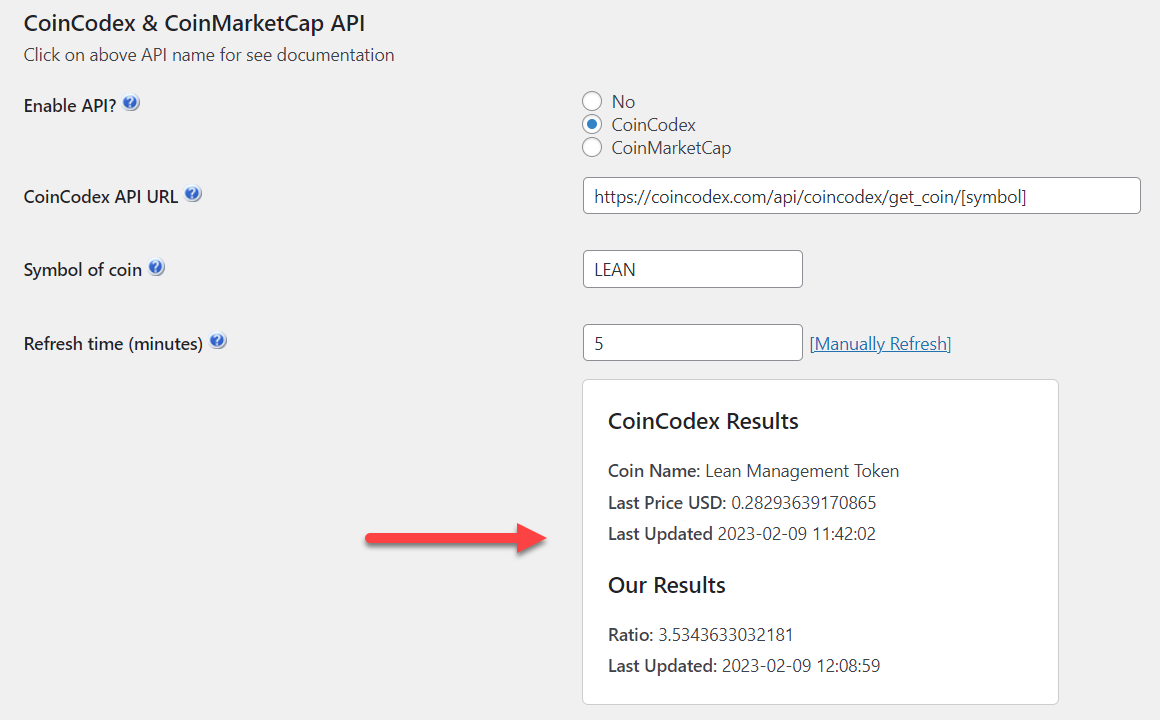Click help icon beside CoinCodex API URL
Viewport: 1160px width, 720px height.
(x=193, y=194)
